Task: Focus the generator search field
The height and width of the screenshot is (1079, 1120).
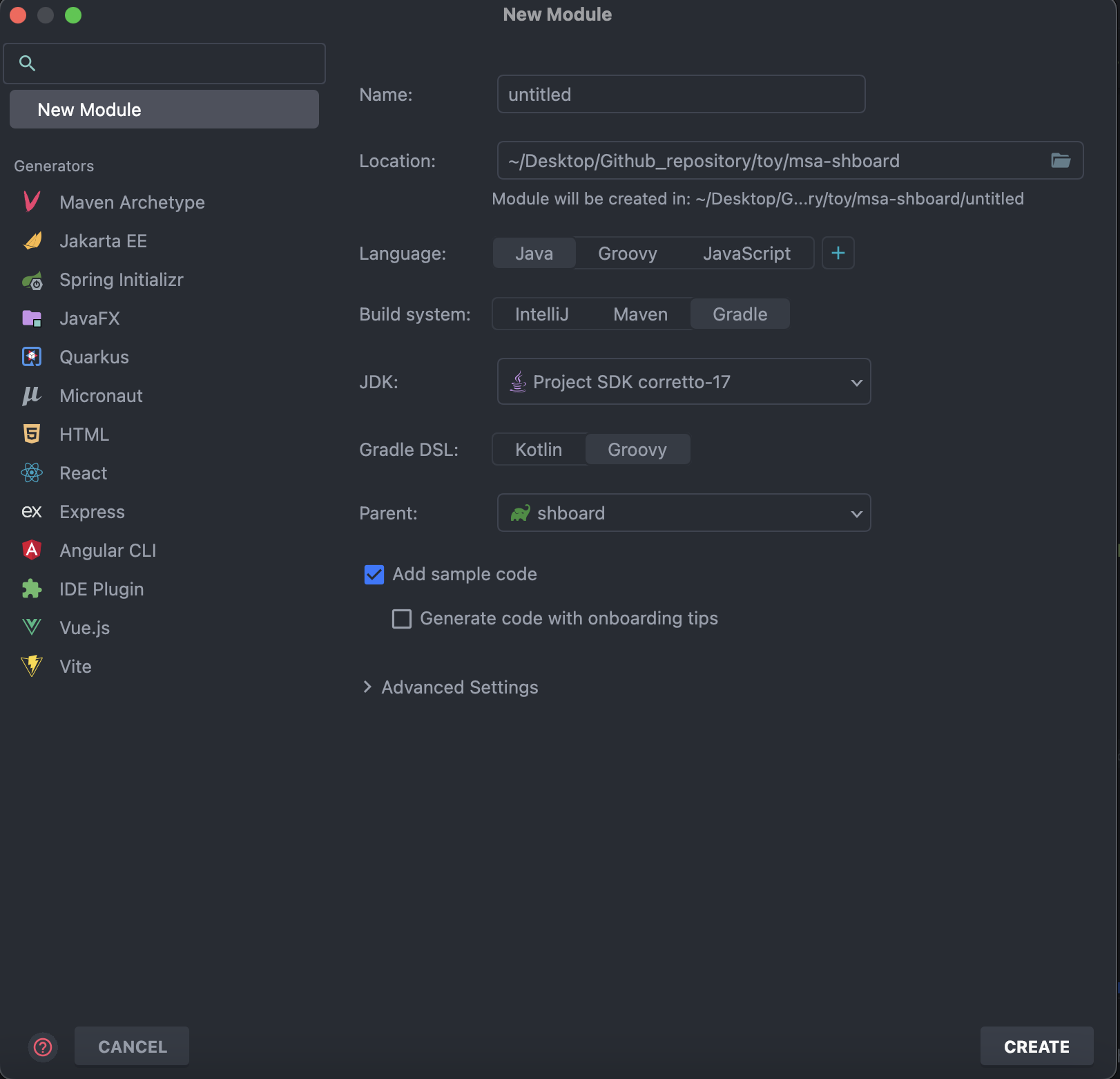Action: pos(164,64)
